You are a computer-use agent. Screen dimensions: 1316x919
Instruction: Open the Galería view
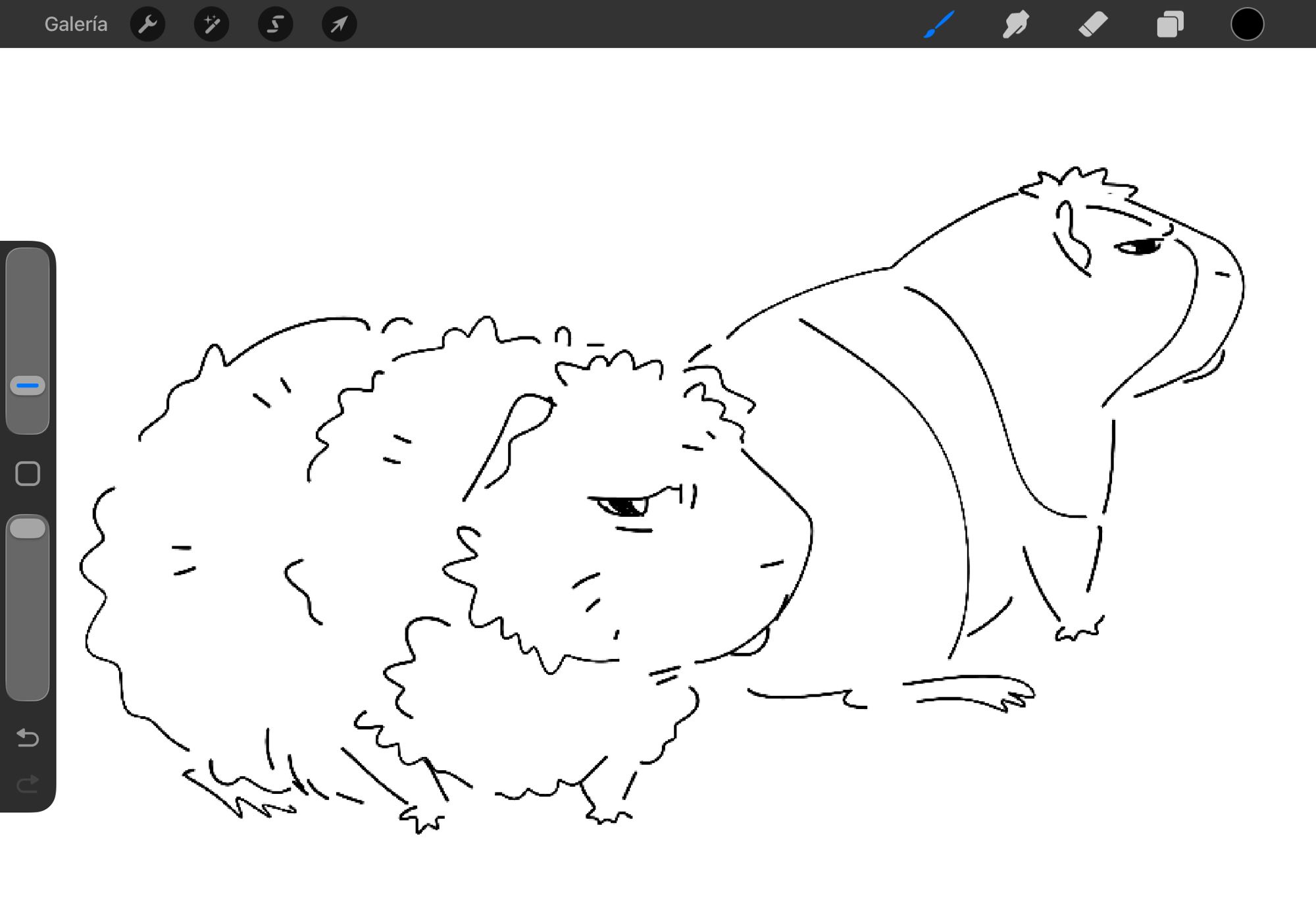point(76,24)
